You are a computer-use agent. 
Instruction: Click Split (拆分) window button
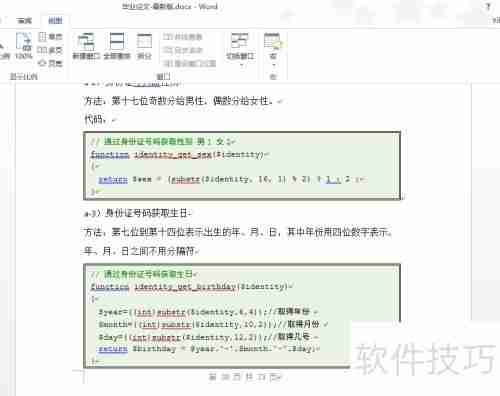click(144, 46)
